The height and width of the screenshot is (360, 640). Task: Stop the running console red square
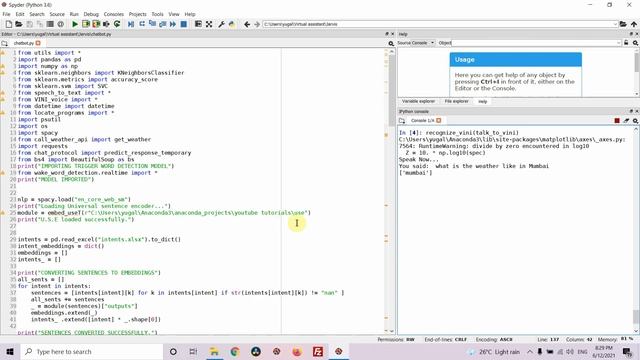(x=617, y=121)
